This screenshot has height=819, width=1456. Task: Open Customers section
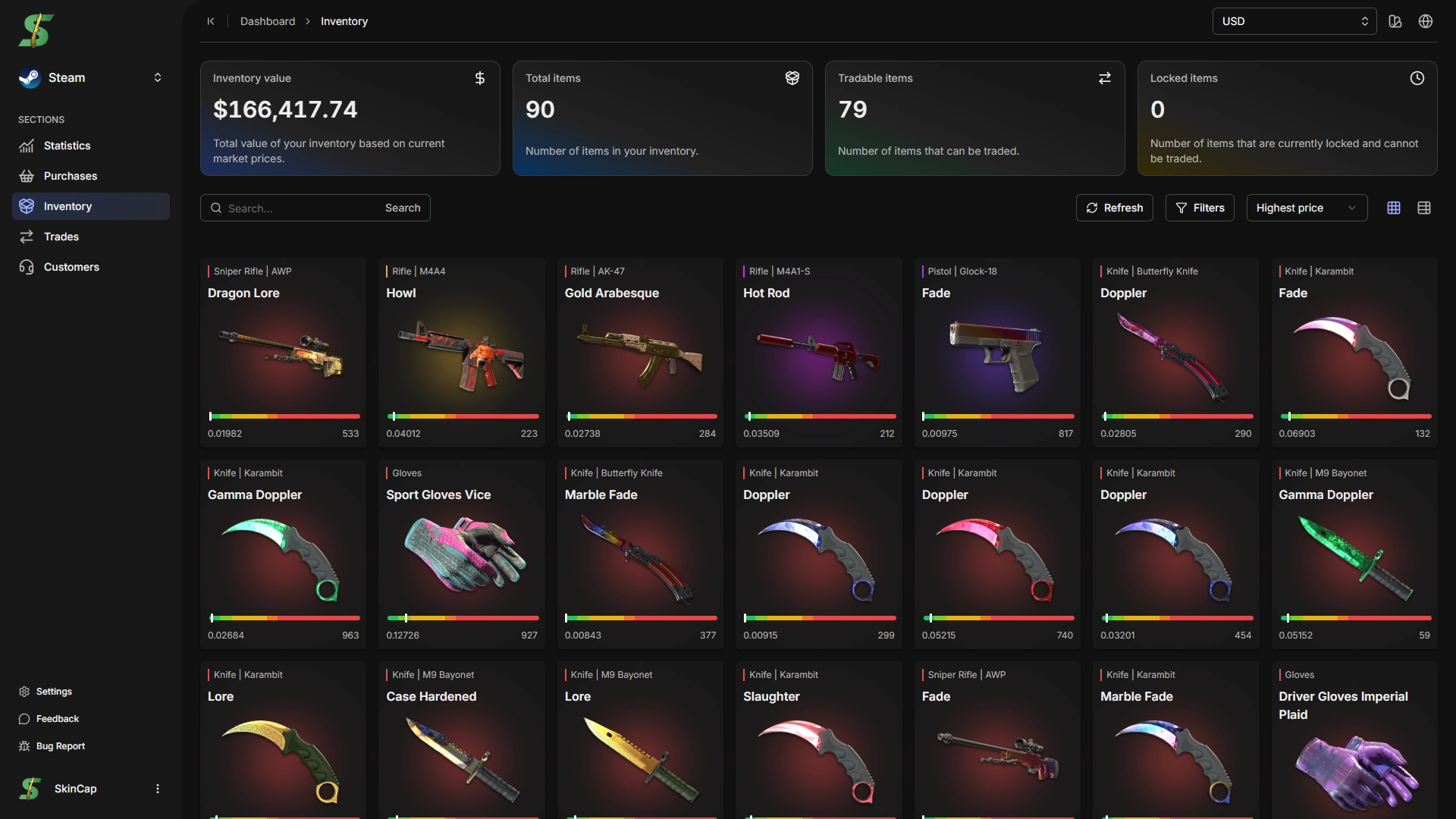point(91,267)
